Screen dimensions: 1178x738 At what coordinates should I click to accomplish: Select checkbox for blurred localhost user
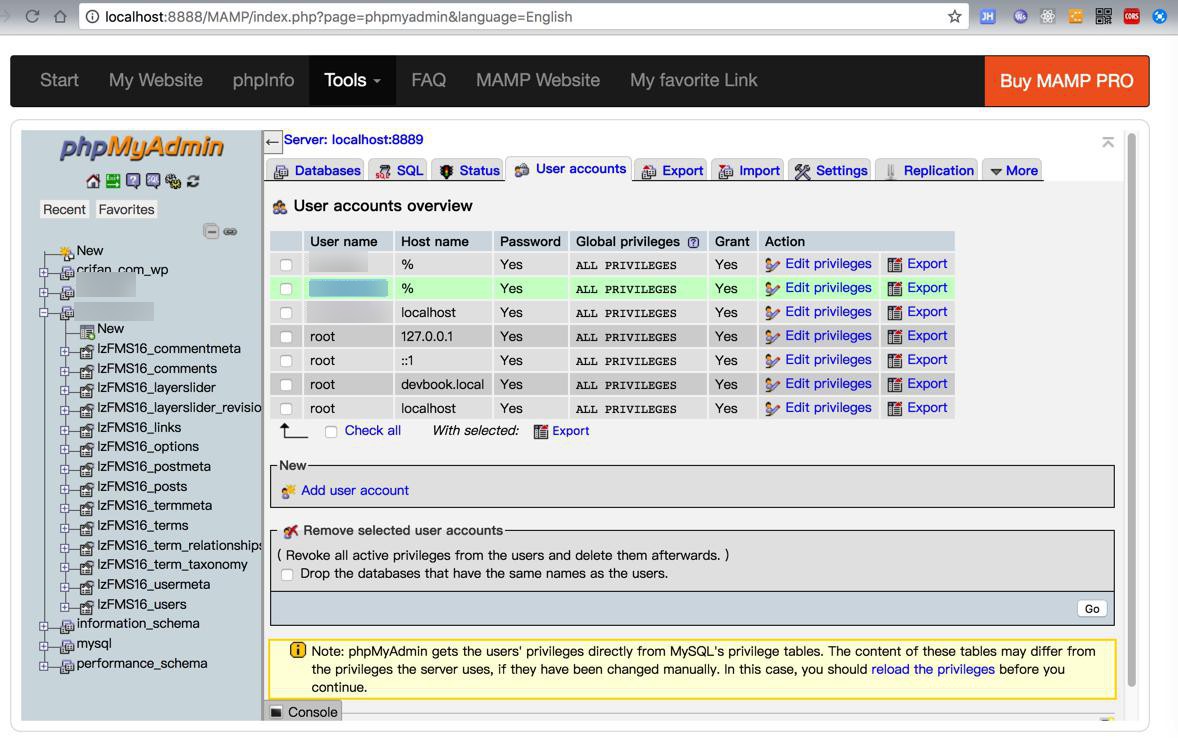[285, 313]
